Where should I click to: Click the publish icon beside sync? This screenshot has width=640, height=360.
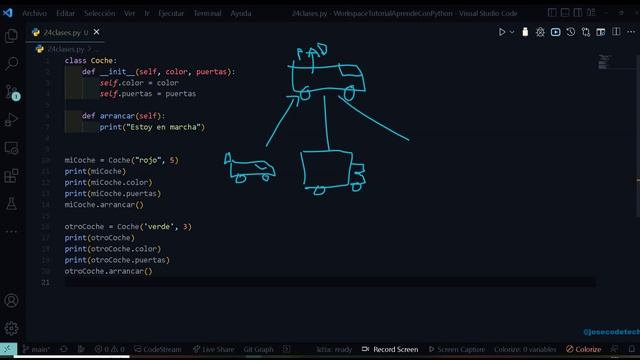coord(81,349)
